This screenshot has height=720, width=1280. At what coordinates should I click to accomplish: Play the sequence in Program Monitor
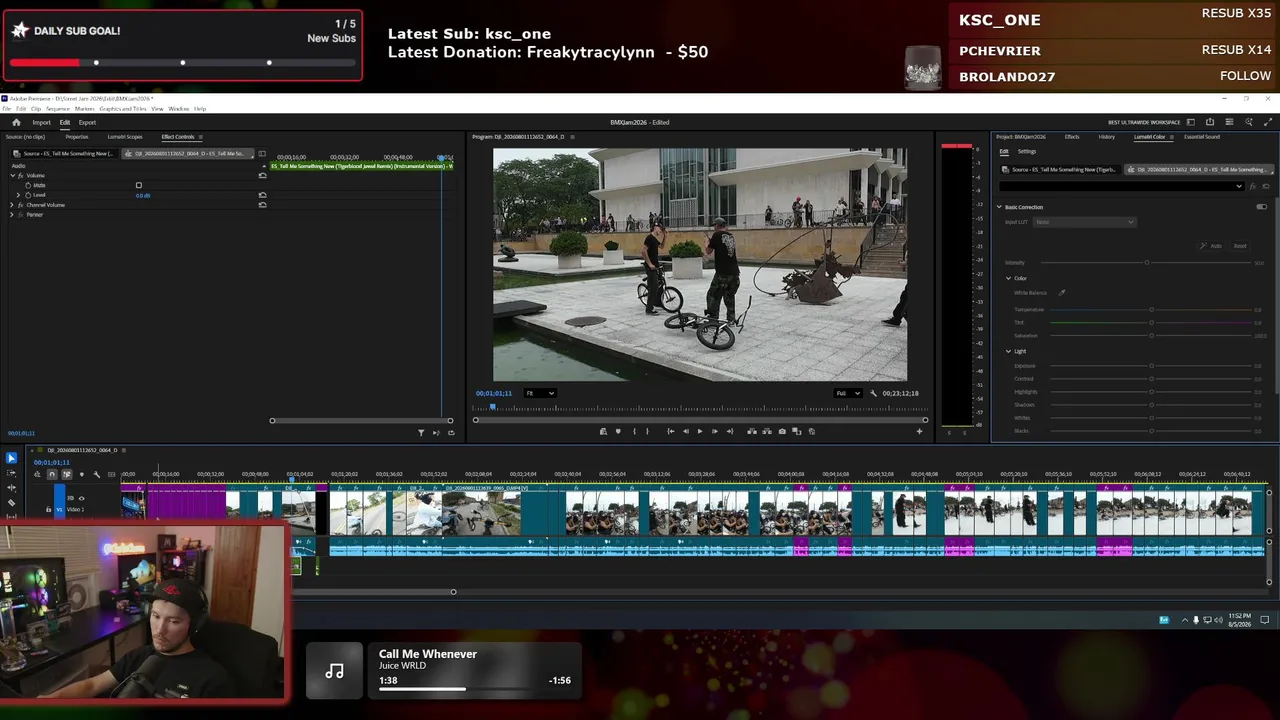click(700, 431)
